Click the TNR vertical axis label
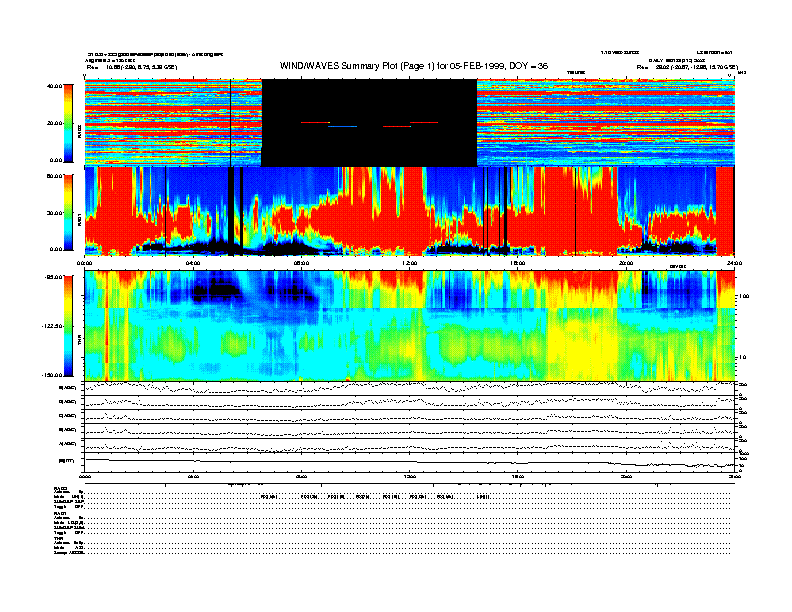 [80, 342]
